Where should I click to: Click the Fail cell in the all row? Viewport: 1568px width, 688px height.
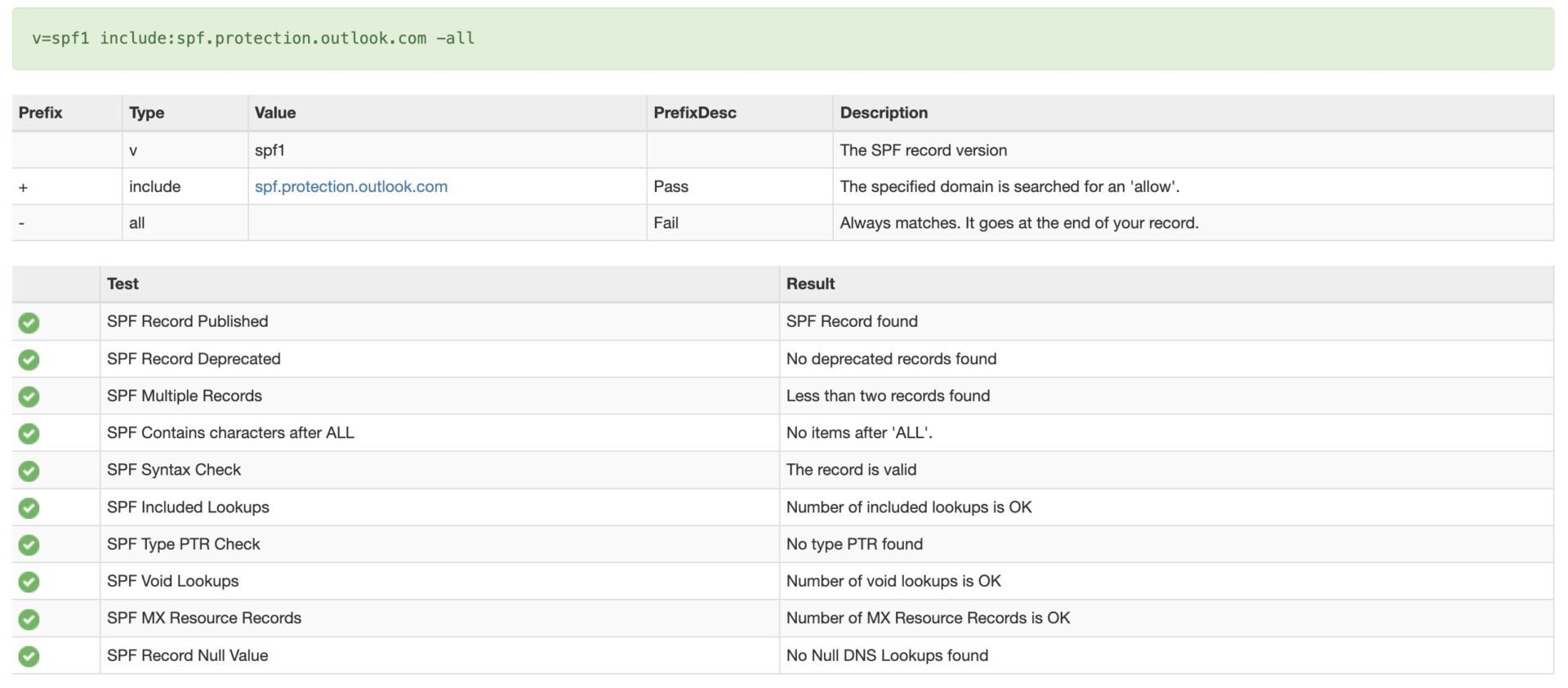point(666,222)
